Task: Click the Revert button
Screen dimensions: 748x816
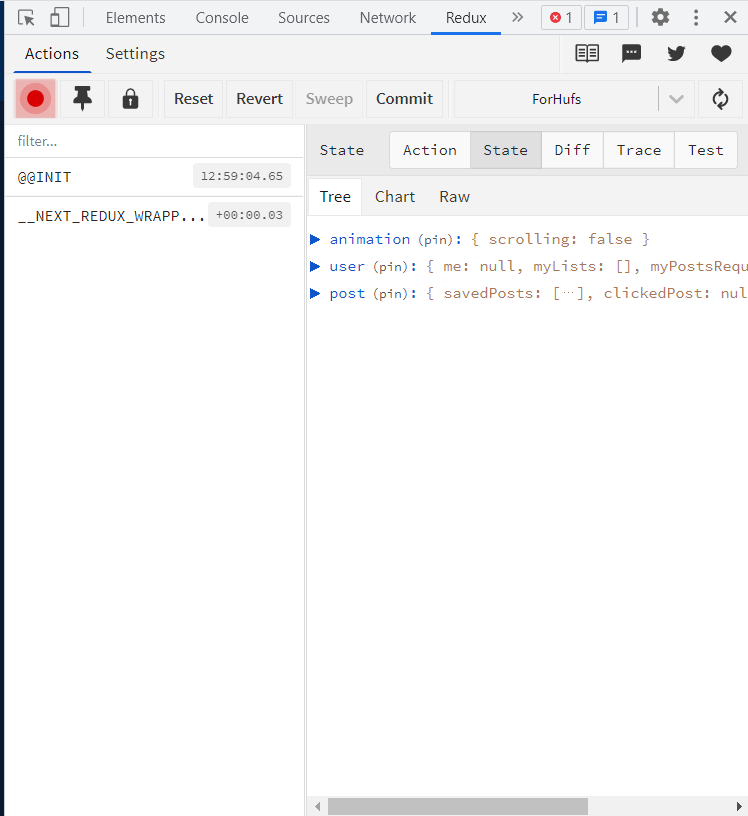Action: (259, 99)
